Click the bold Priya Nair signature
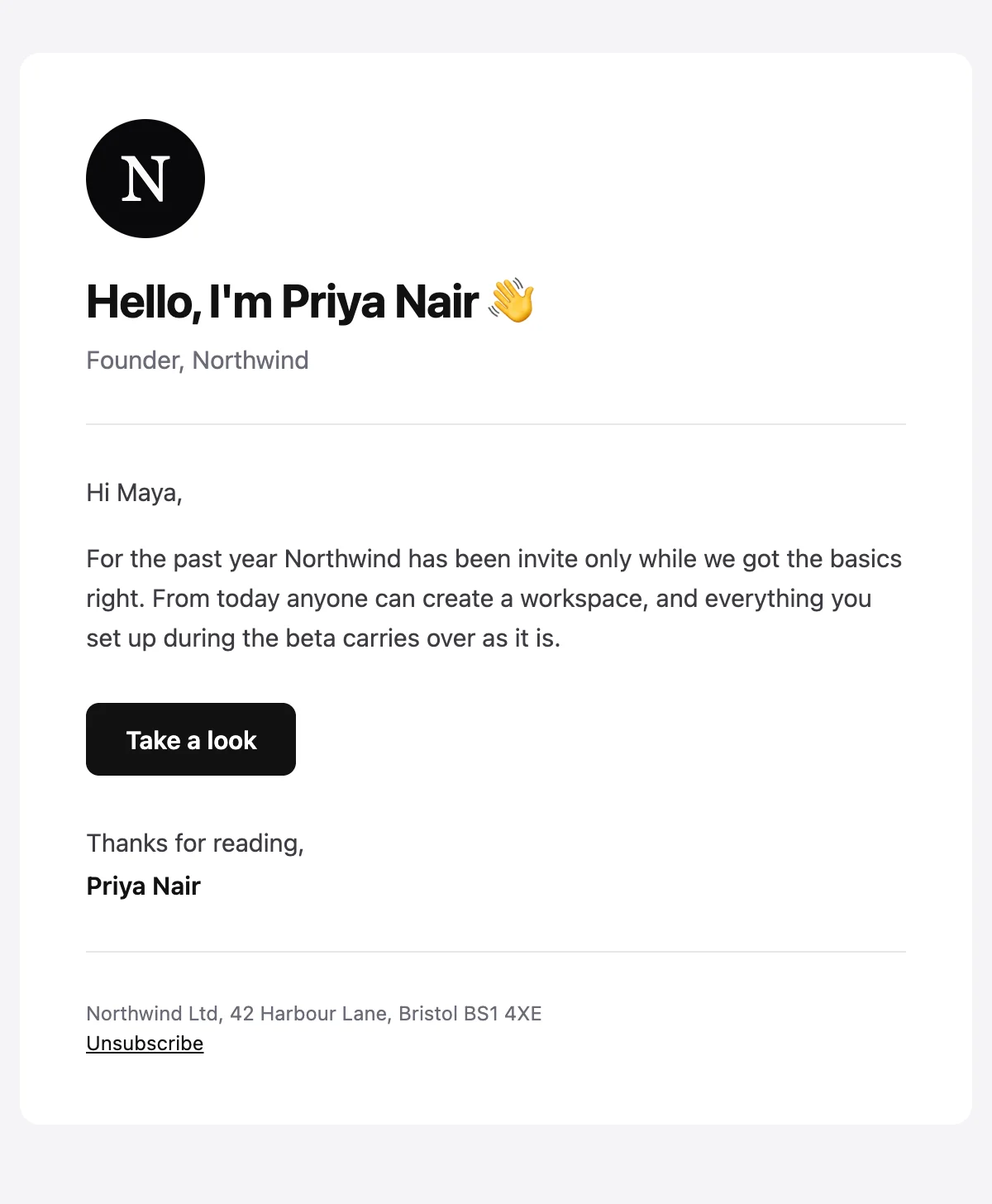This screenshot has width=992, height=1204. [x=144, y=886]
